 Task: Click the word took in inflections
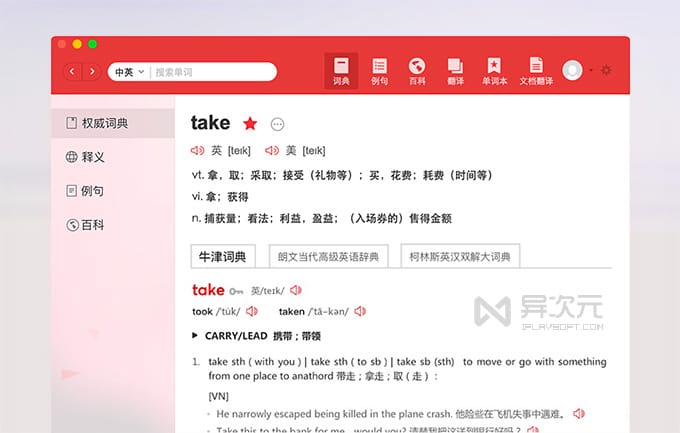[202, 312]
